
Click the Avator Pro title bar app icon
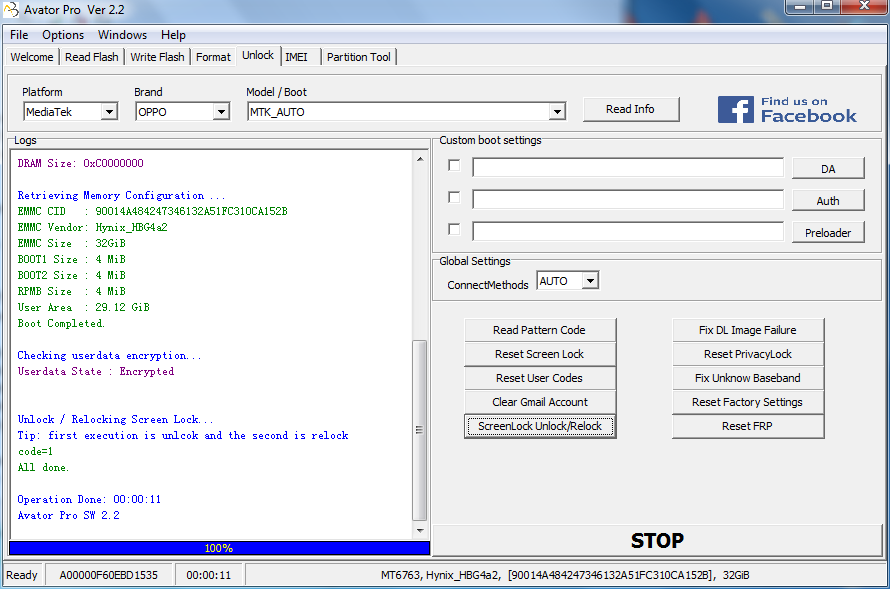click(11, 10)
